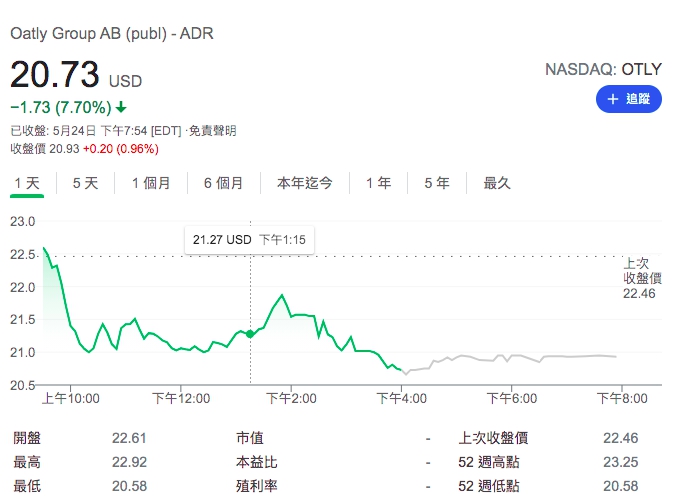Click the price 20.73
This screenshot has width=678, height=496.
point(54,74)
